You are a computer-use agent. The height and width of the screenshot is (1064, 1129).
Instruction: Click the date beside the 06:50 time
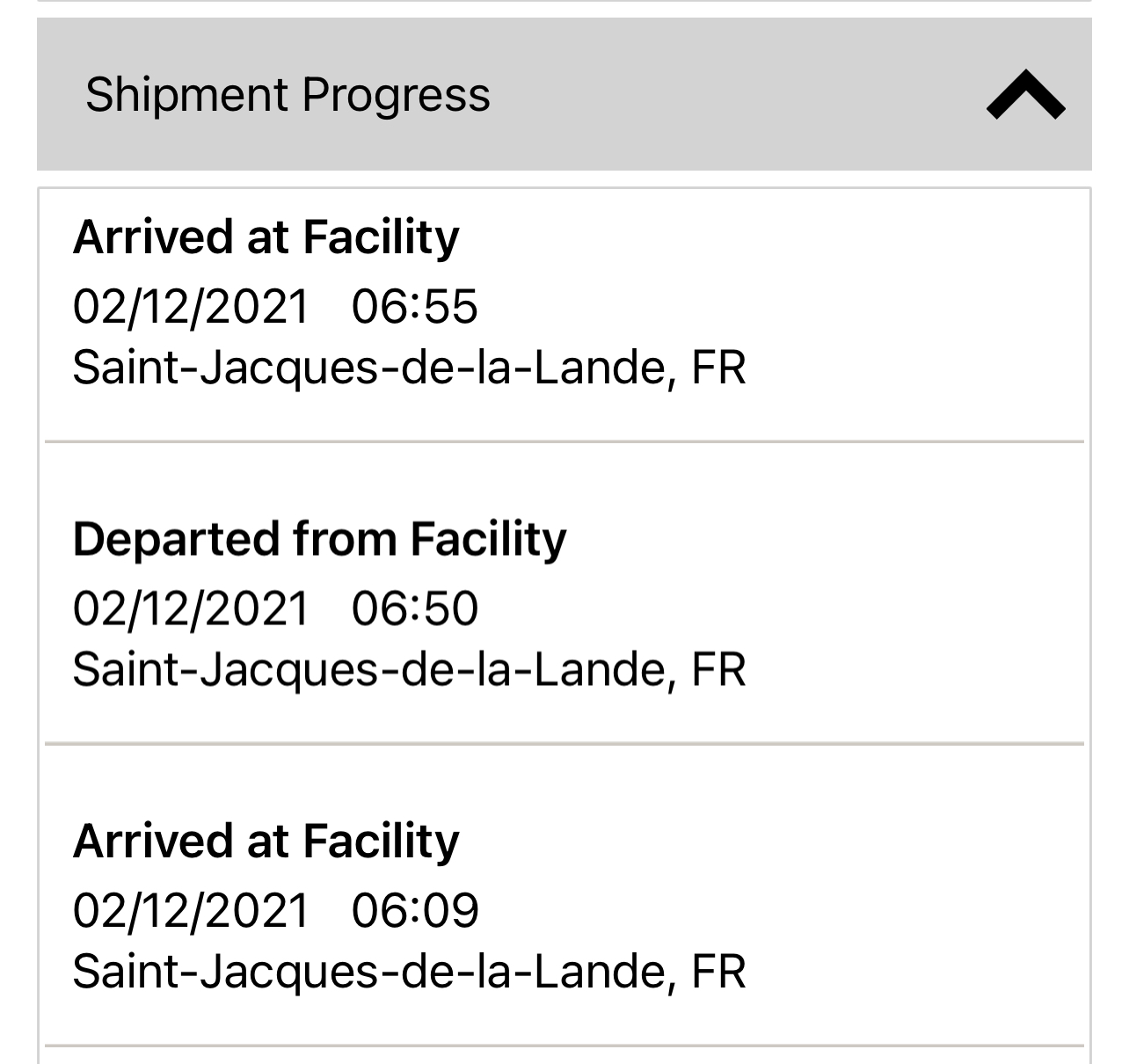191,609
